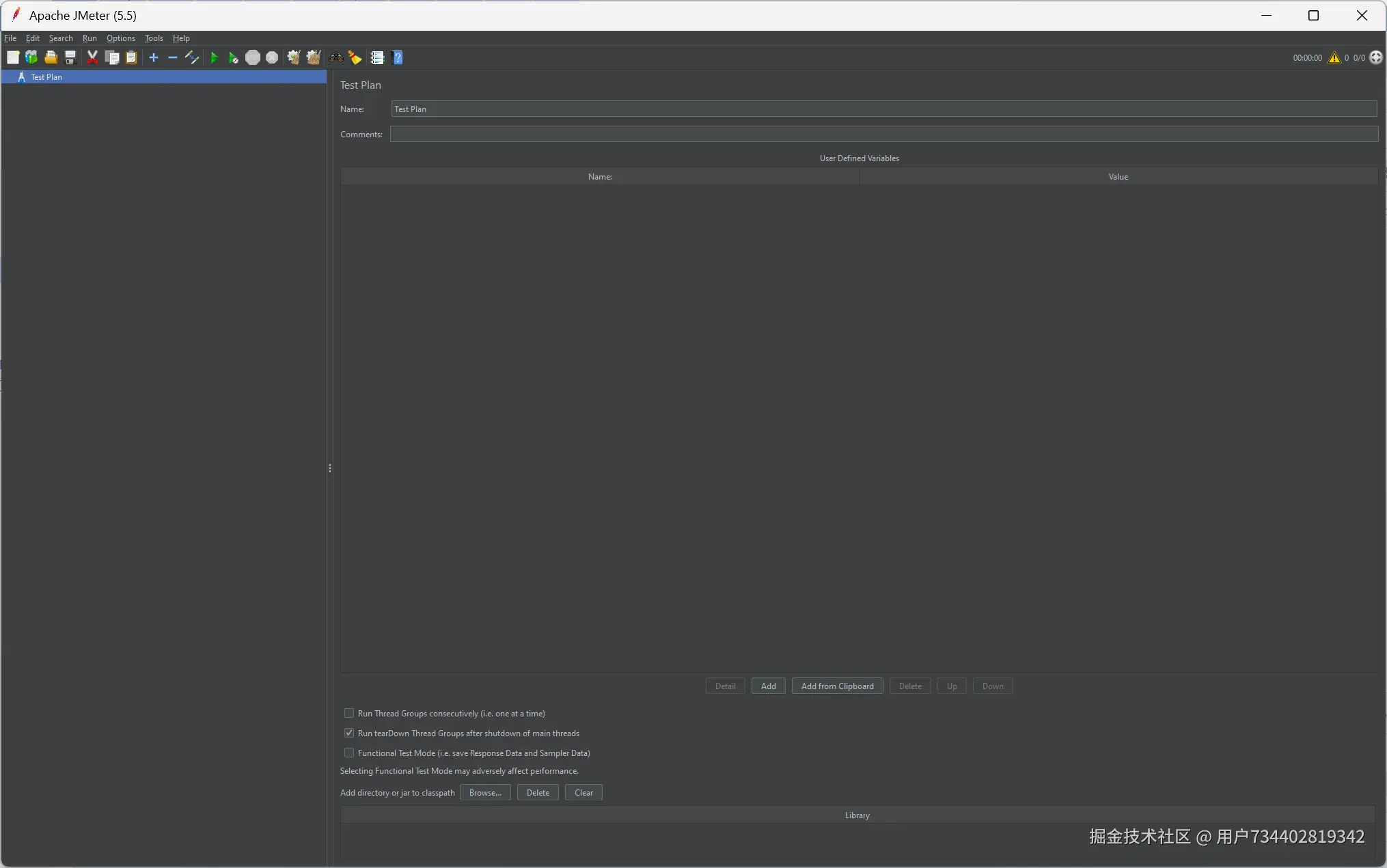Image resolution: width=1387 pixels, height=868 pixels.
Task: Click the panel divider handle
Action: click(330, 468)
